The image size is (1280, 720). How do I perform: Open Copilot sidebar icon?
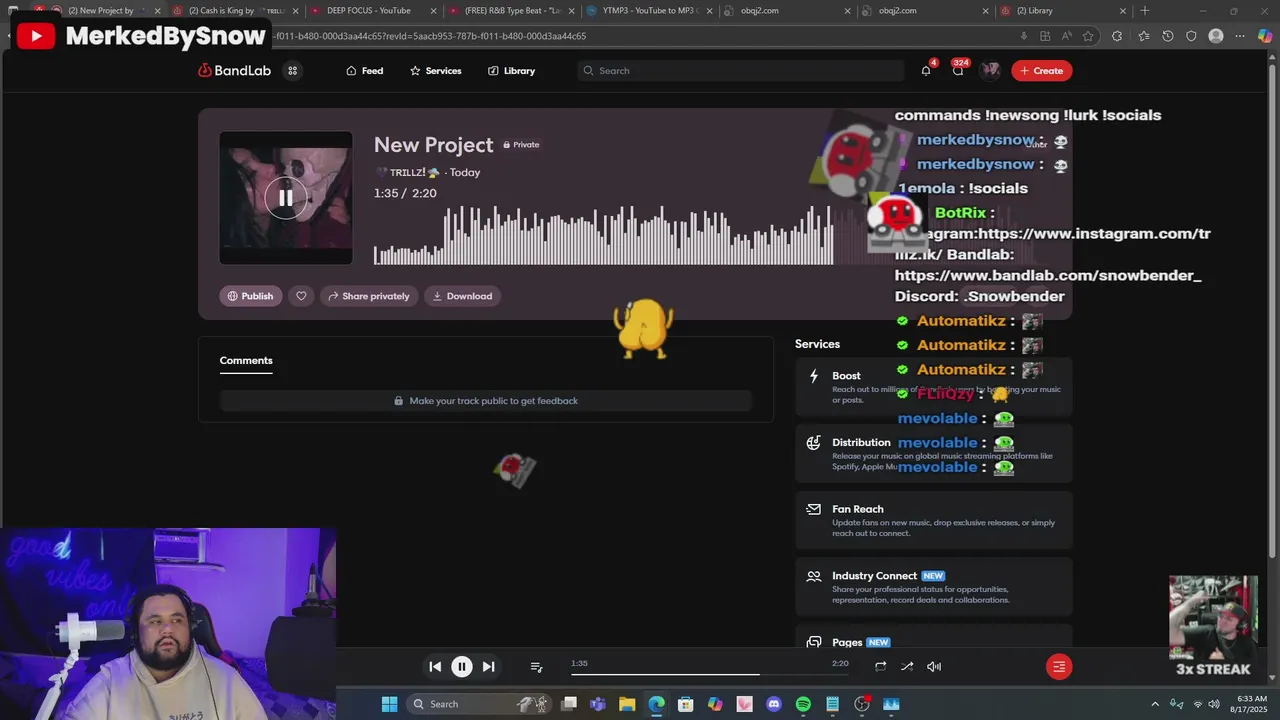point(1265,36)
